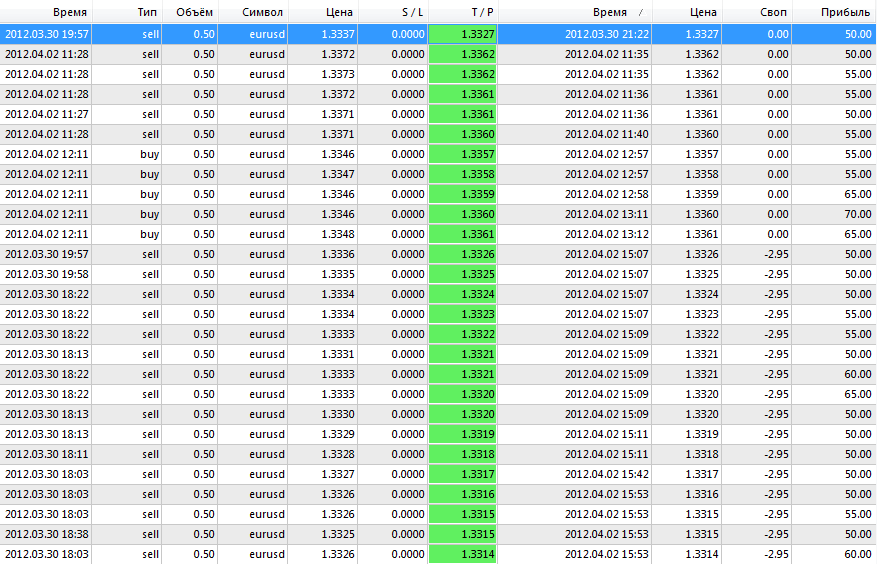
Task: Click the swap -2.95 in the 15:42 row
Action: pyautogui.click(x=776, y=474)
